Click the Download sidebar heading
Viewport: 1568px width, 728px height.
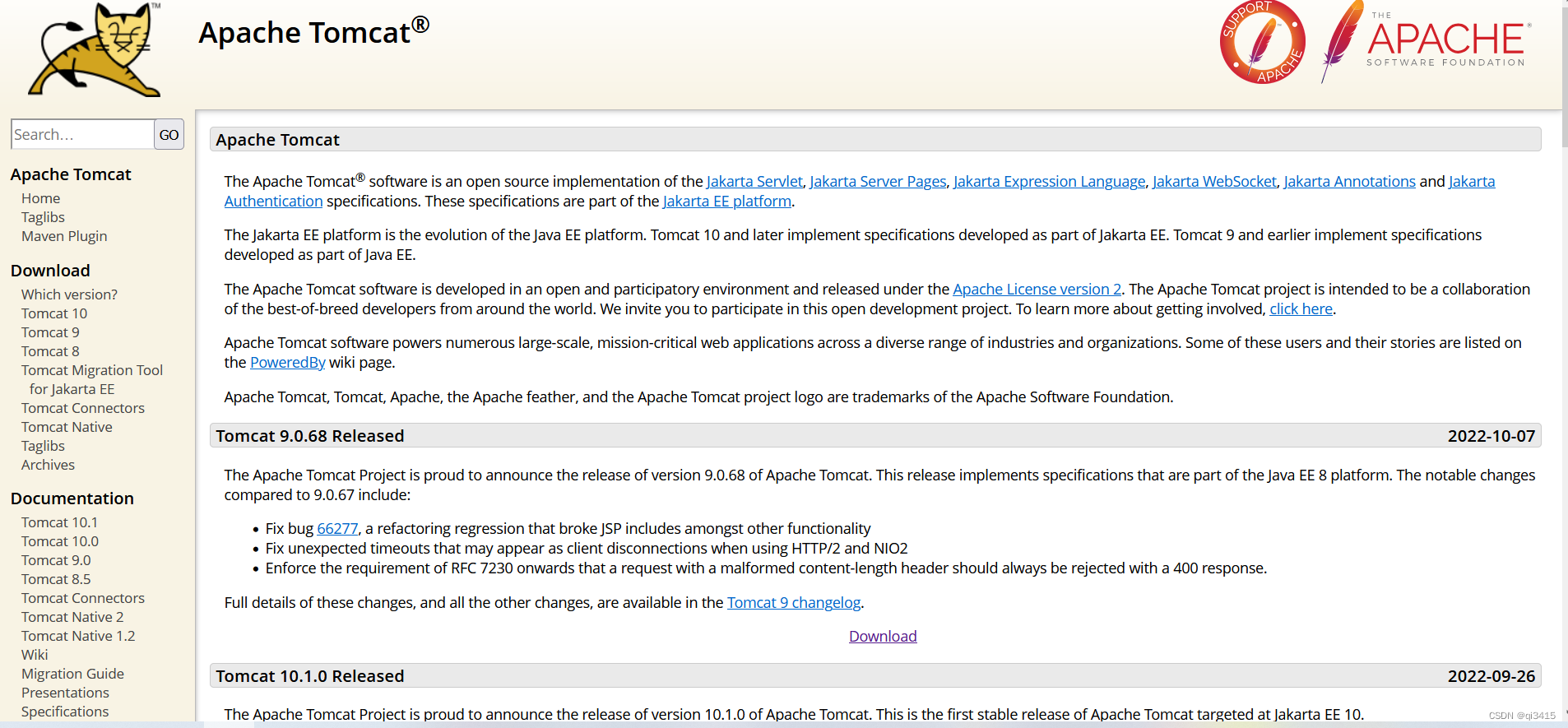pyautogui.click(x=50, y=271)
